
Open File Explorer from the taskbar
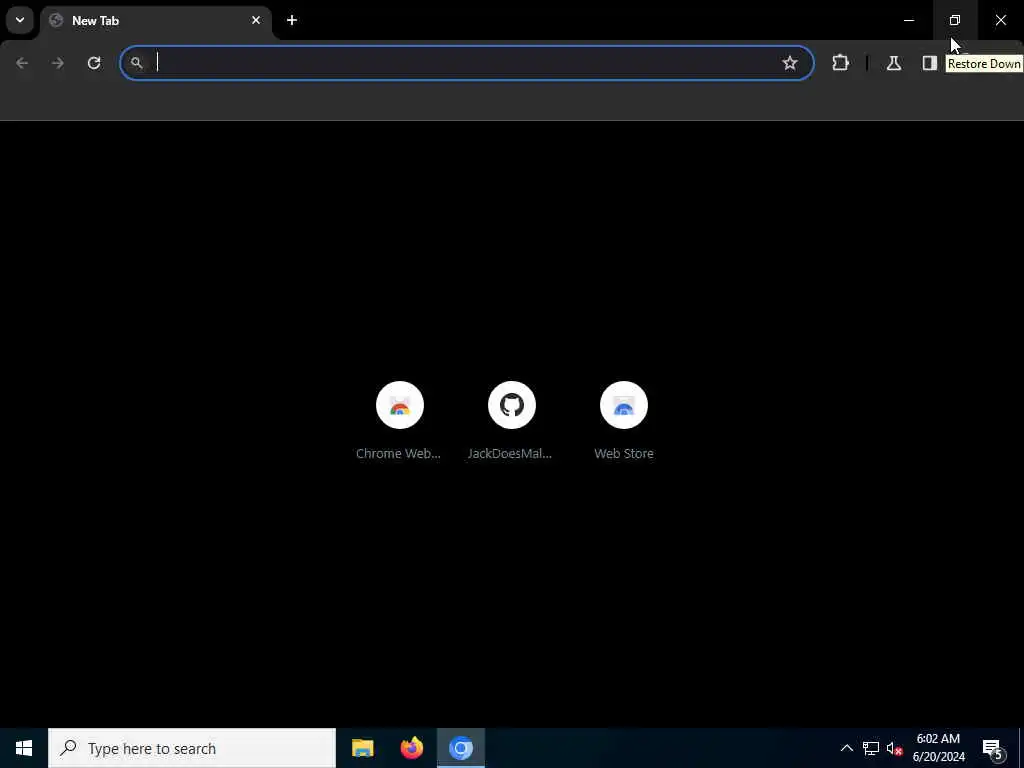[x=362, y=748]
